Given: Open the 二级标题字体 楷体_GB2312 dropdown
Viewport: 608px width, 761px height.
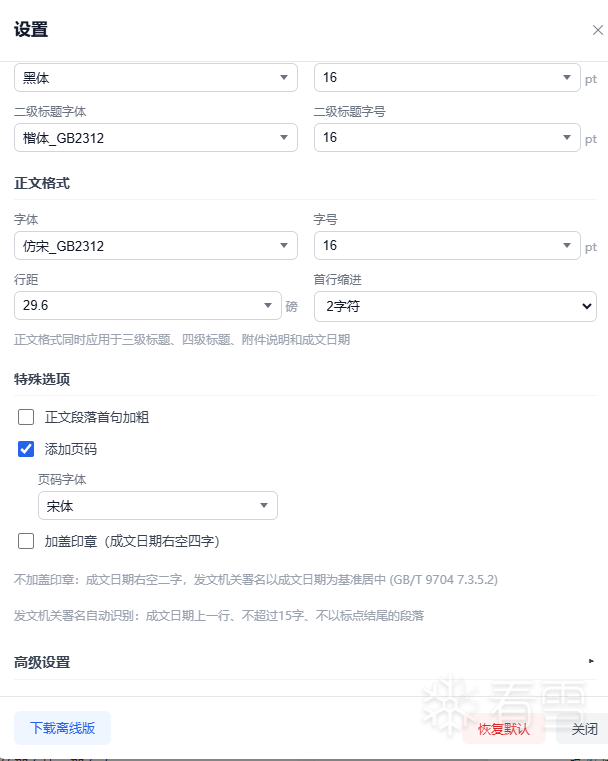Looking at the screenshot, I should coord(155,138).
